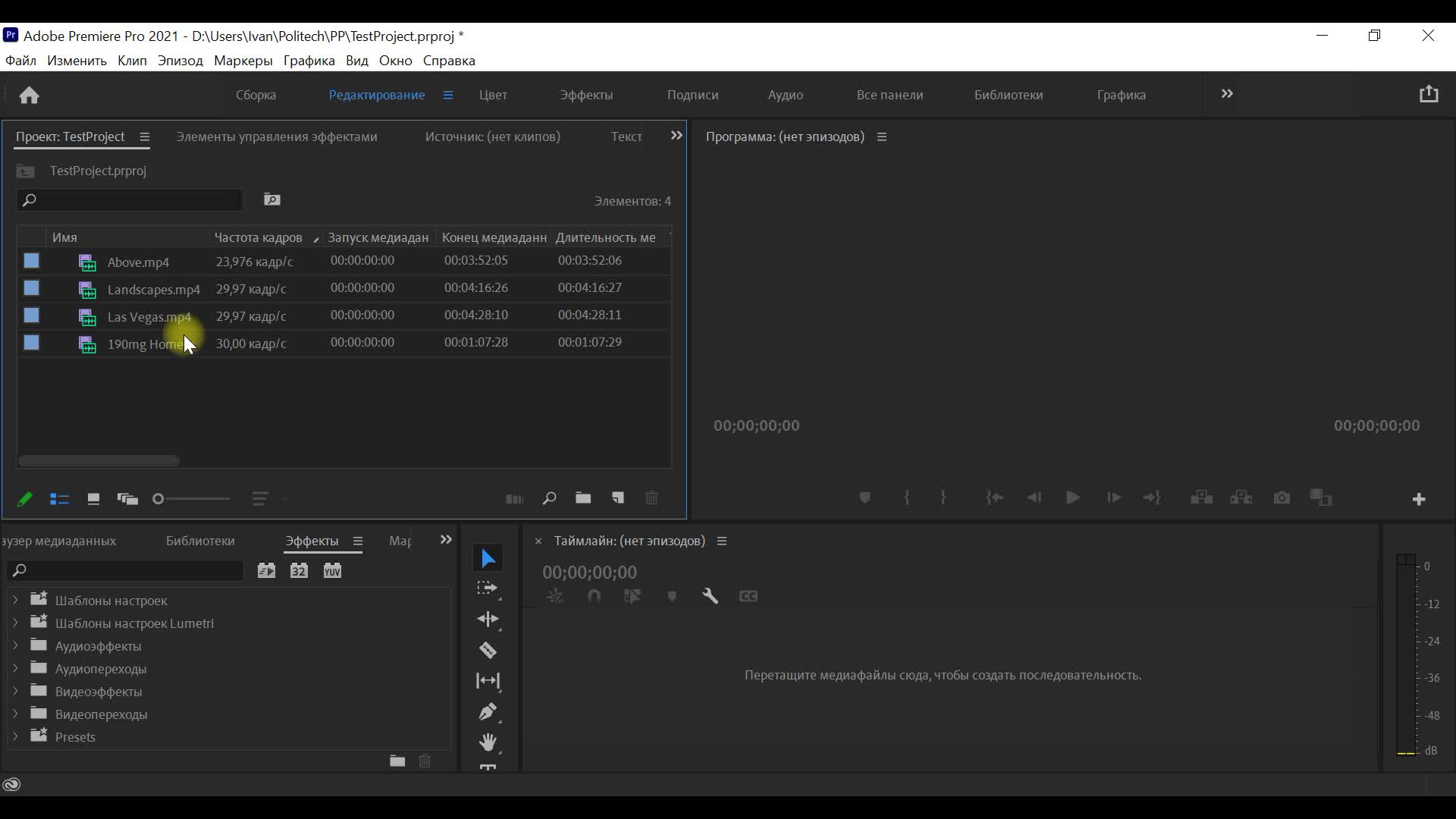Toggle Linked Selection in the timeline
Screen dimensions: 1456x819
click(632, 596)
